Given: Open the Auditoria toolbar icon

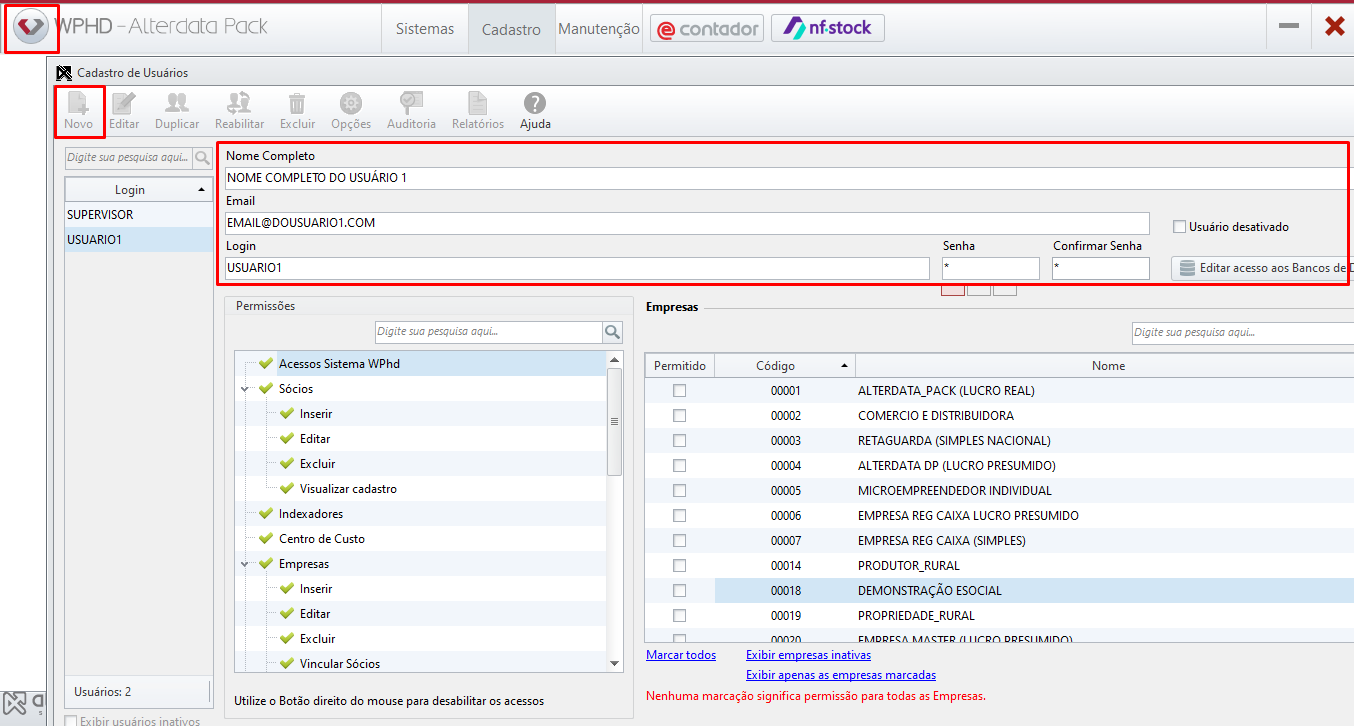Looking at the screenshot, I should click(x=411, y=104).
